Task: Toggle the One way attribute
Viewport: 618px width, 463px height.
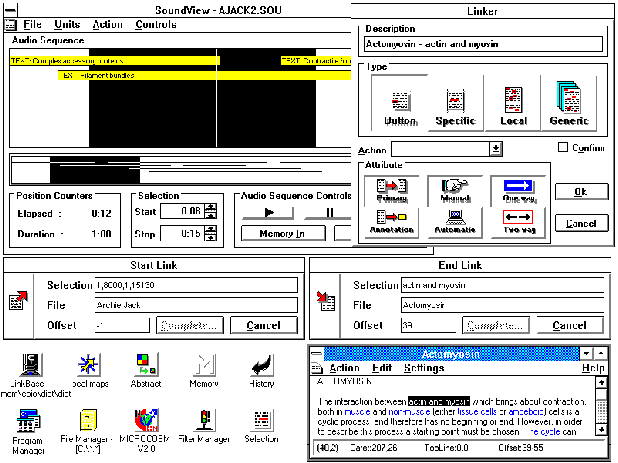Action: pyautogui.click(x=518, y=190)
